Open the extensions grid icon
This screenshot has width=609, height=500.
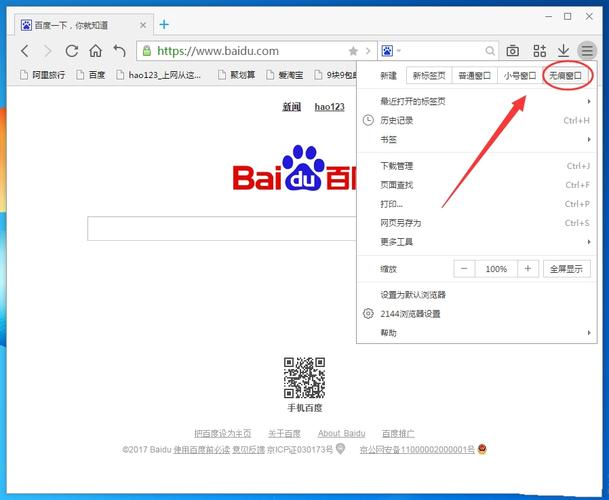coord(539,50)
